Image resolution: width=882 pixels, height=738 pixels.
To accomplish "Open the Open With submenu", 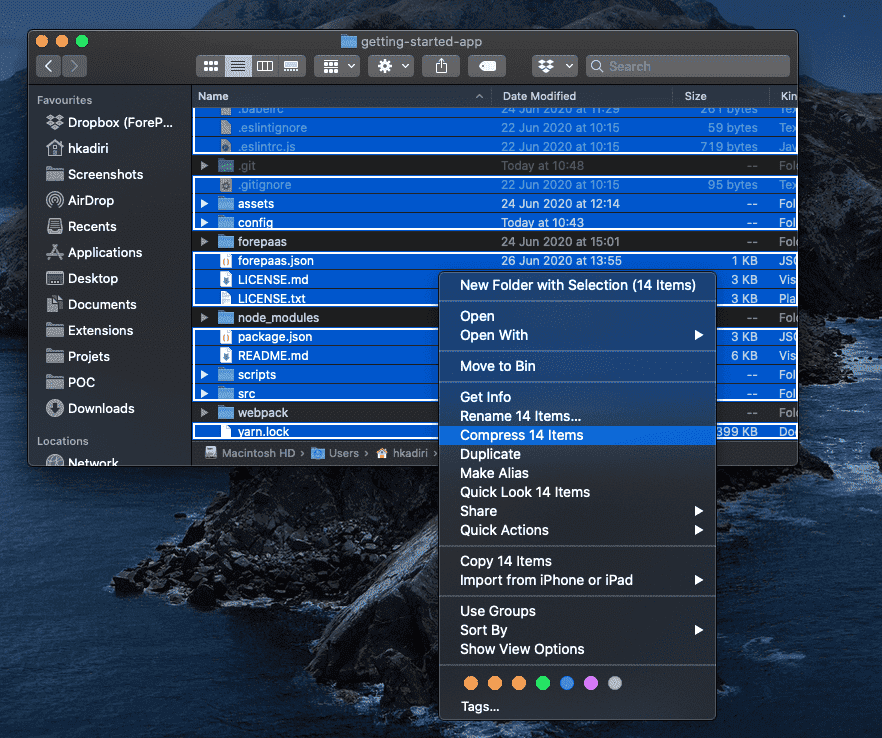I will tap(577, 335).
